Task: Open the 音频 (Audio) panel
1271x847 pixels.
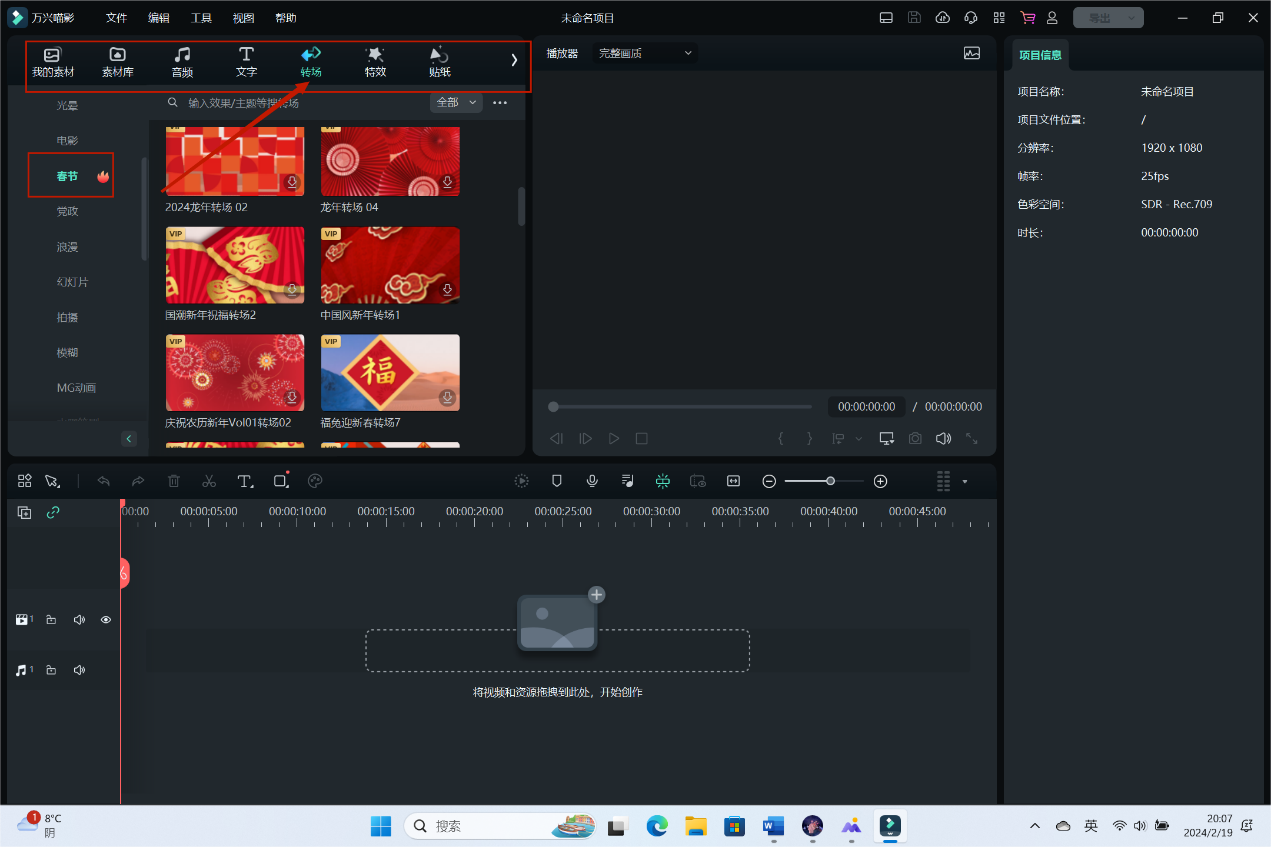Action: [182, 62]
